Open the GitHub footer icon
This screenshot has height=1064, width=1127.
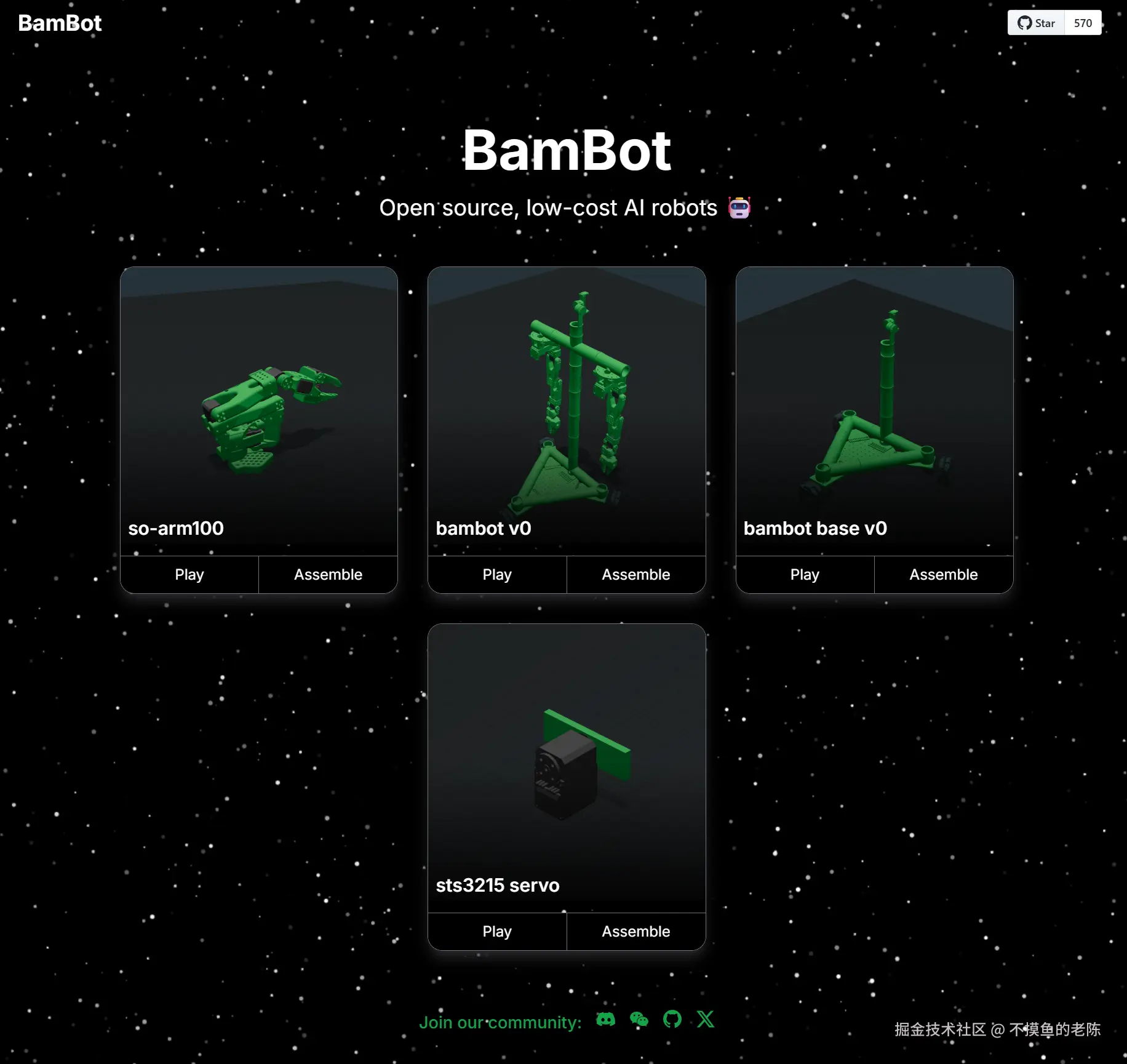click(x=672, y=1020)
